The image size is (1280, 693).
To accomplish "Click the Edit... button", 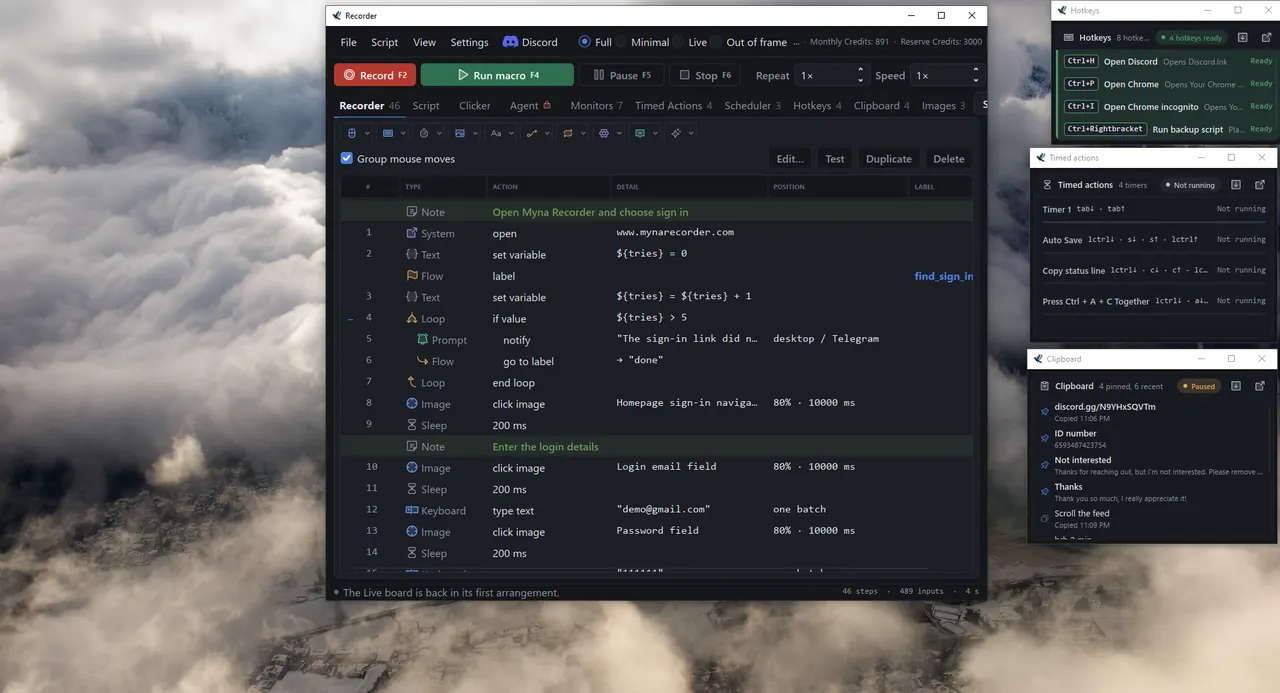I will (x=790, y=158).
